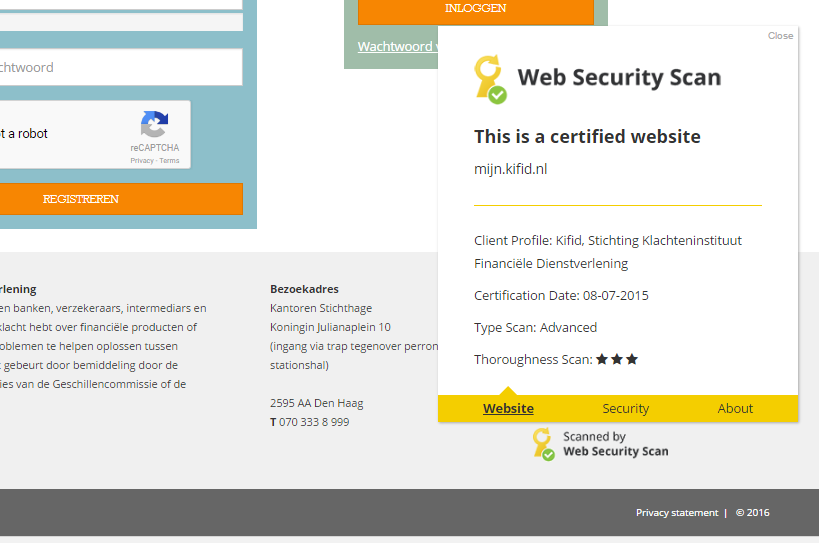The height and width of the screenshot is (543, 819).
Task: Switch to the Website tab
Action: coord(508,408)
